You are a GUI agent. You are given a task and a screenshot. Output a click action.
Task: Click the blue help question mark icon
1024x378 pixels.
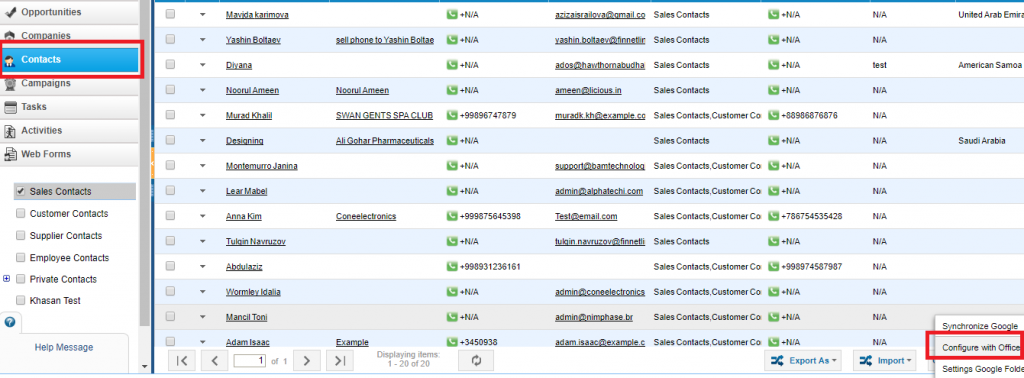tap(9, 323)
